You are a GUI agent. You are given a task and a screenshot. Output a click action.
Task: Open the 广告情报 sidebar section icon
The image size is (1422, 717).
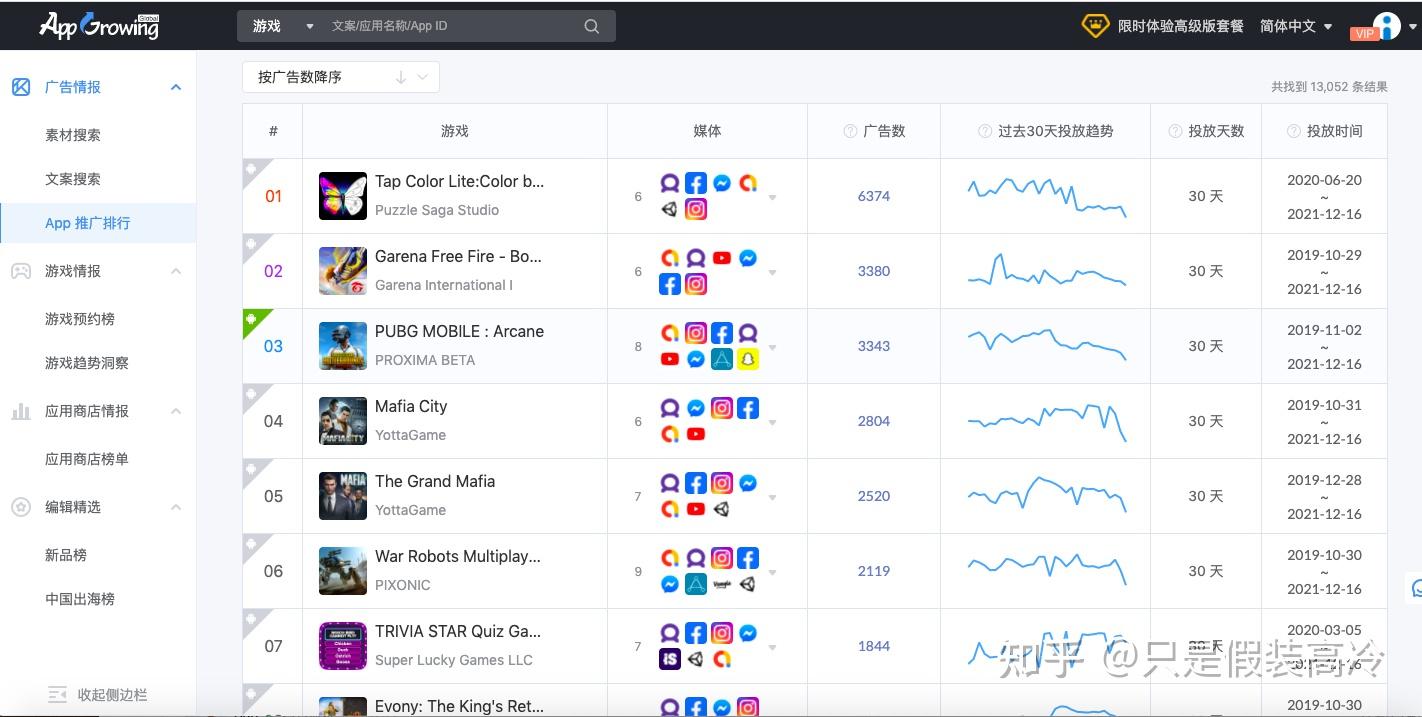tap(20, 87)
